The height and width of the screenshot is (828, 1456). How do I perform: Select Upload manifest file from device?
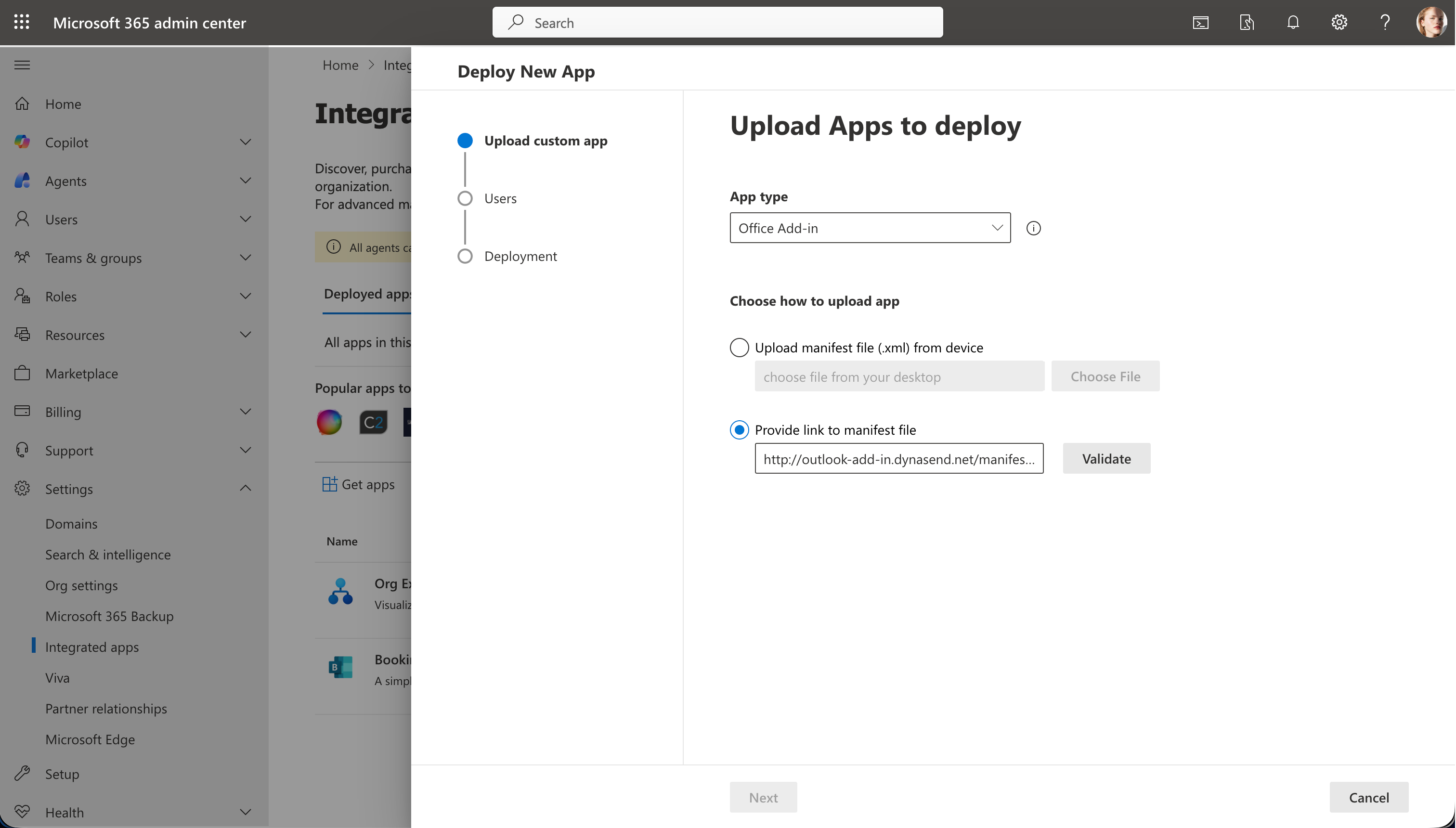(739, 347)
